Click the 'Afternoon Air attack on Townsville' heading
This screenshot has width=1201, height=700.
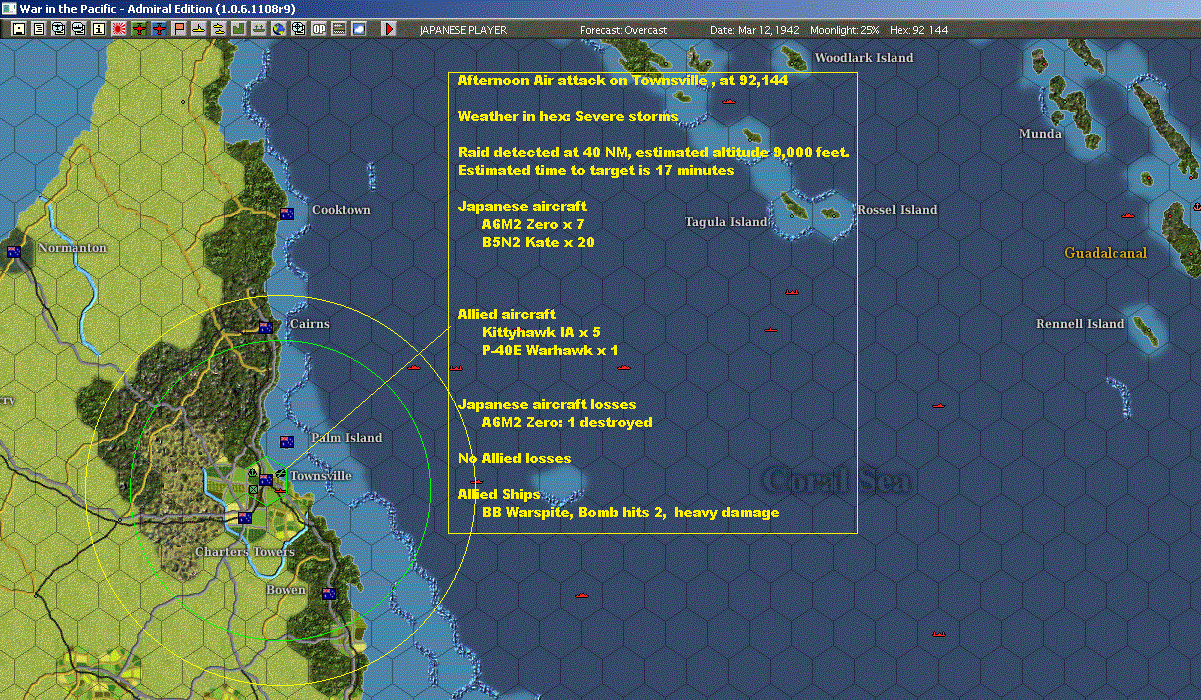click(x=623, y=81)
